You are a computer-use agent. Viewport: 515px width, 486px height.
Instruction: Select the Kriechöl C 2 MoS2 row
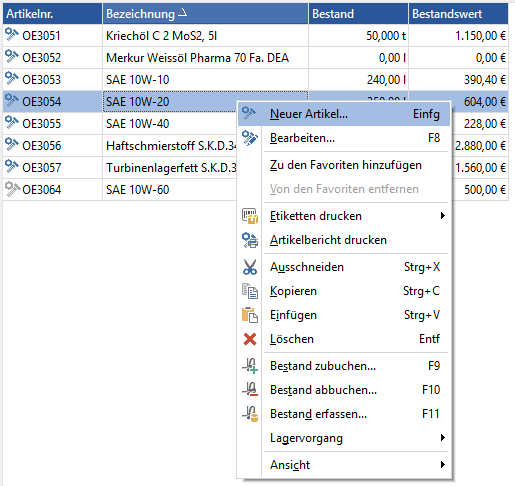tap(256, 36)
